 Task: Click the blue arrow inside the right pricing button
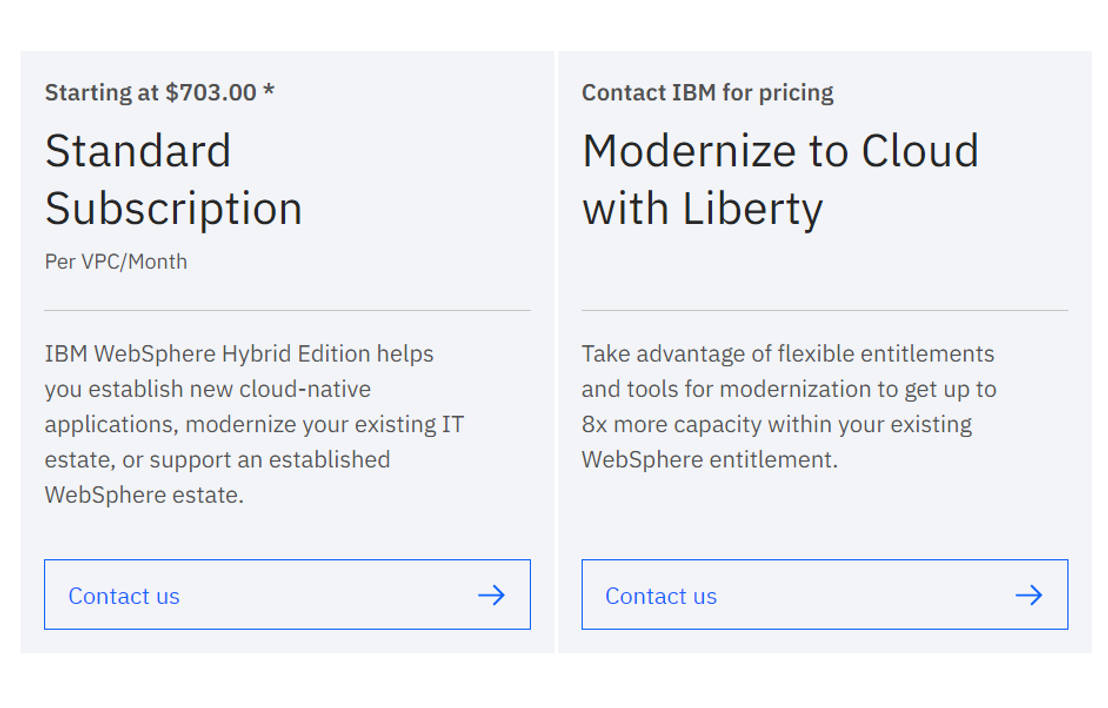(x=1028, y=595)
